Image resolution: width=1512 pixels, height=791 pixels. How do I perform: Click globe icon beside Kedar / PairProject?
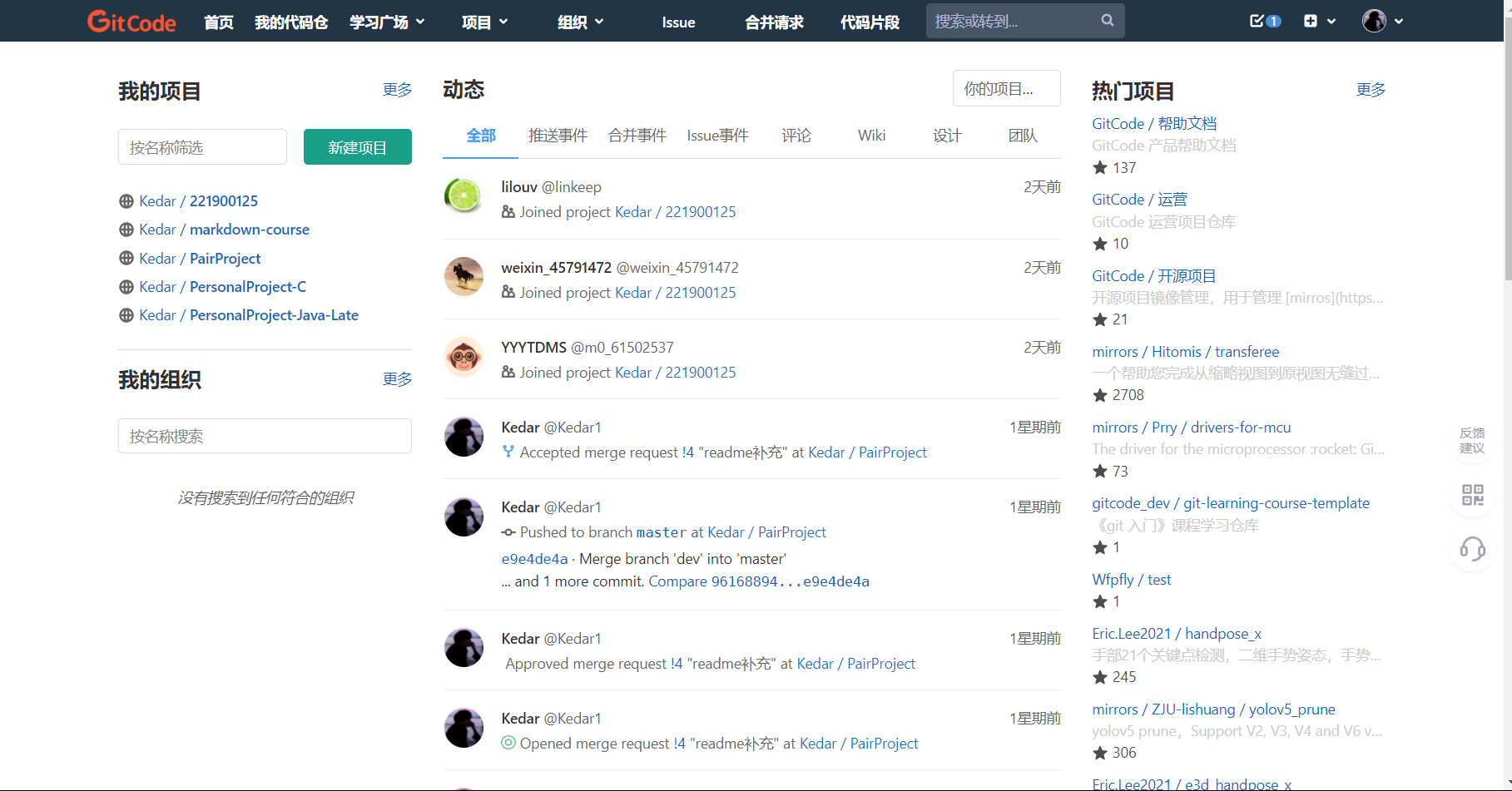coord(126,259)
